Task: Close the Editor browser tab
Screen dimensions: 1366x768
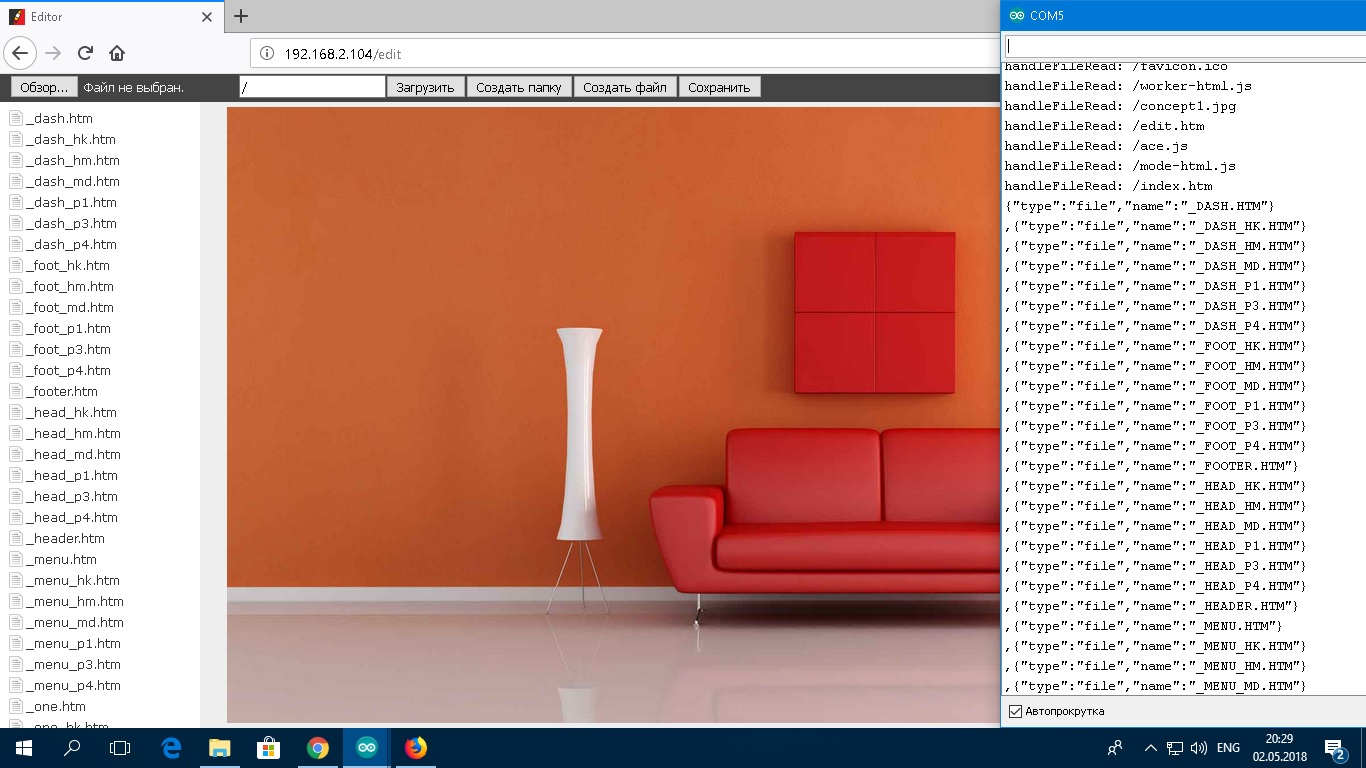Action: pos(207,17)
